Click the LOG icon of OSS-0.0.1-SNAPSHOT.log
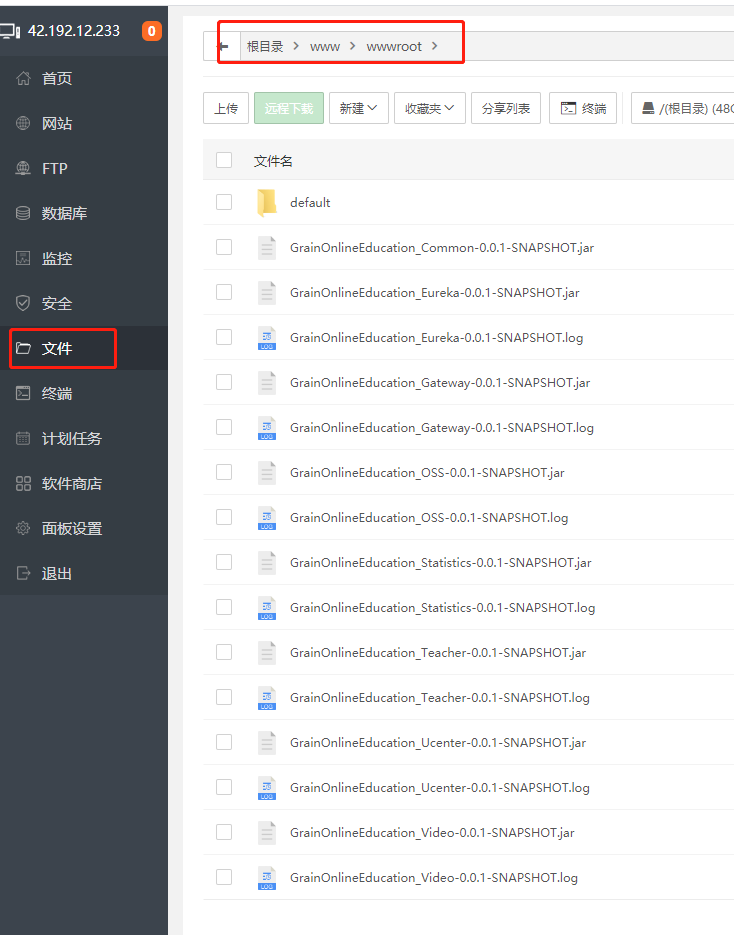The width and height of the screenshot is (734, 935). pyautogui.click(x=267, y=518)
